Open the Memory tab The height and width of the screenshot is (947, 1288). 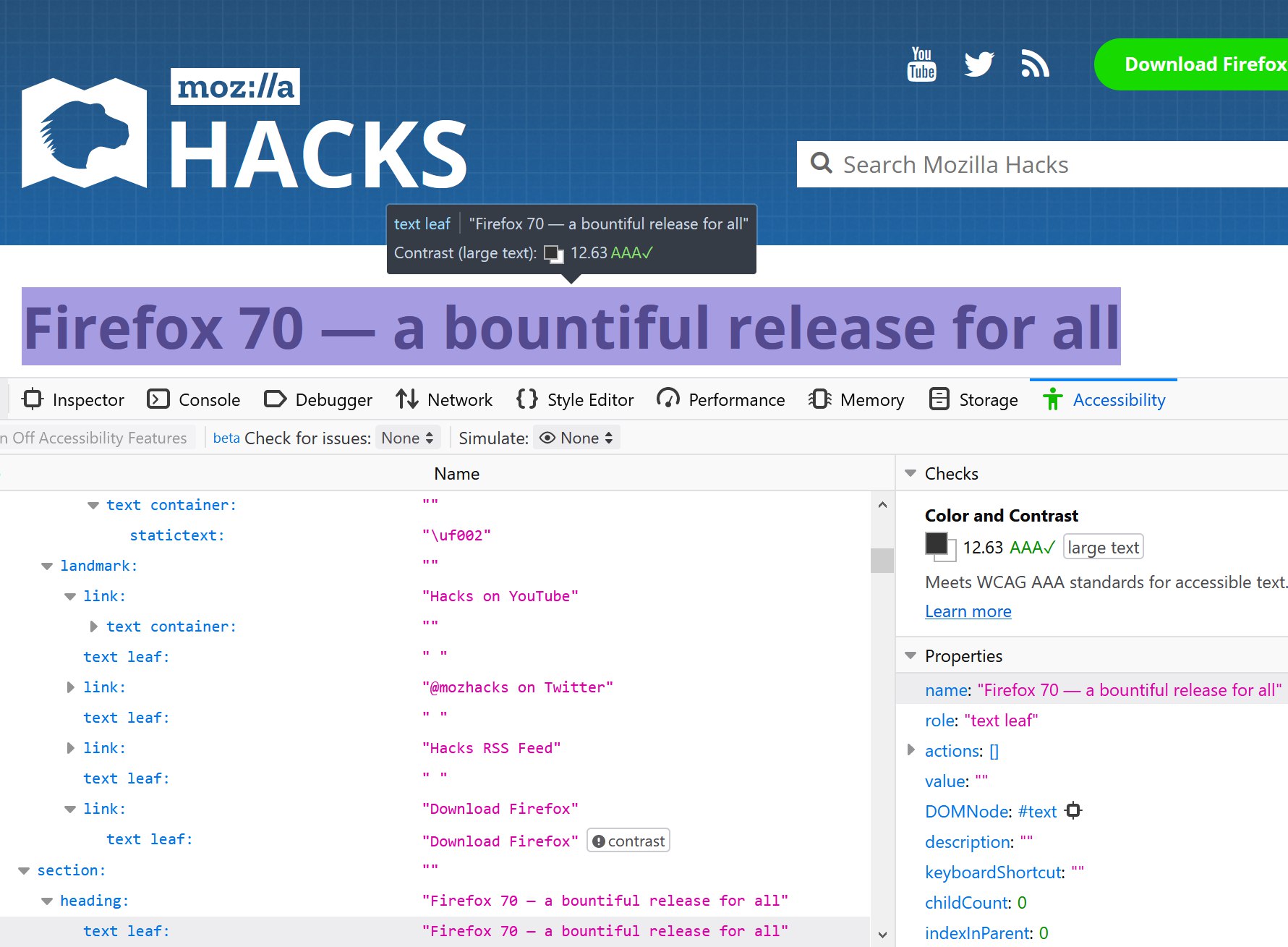(856, 399)
